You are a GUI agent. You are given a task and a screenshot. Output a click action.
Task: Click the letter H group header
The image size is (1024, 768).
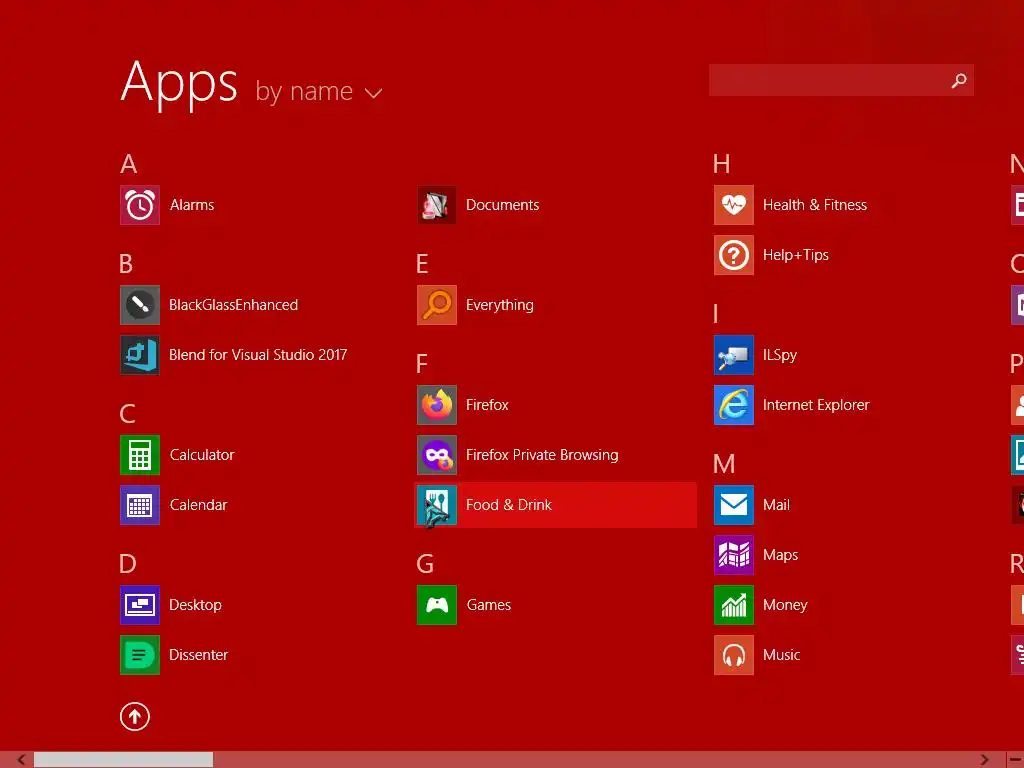722,164
